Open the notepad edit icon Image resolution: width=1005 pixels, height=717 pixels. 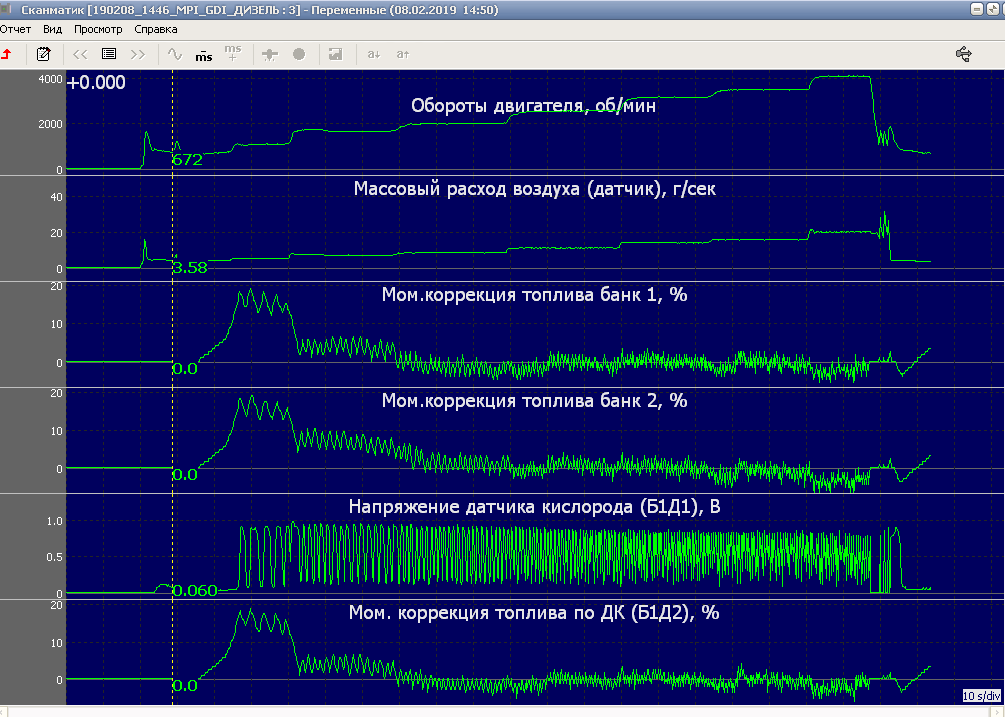tap(43, 54)
